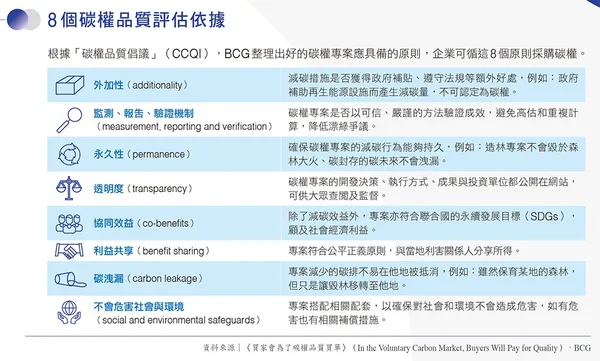
Task: Click the balance scales transparency icon
Action: (69, 188)
